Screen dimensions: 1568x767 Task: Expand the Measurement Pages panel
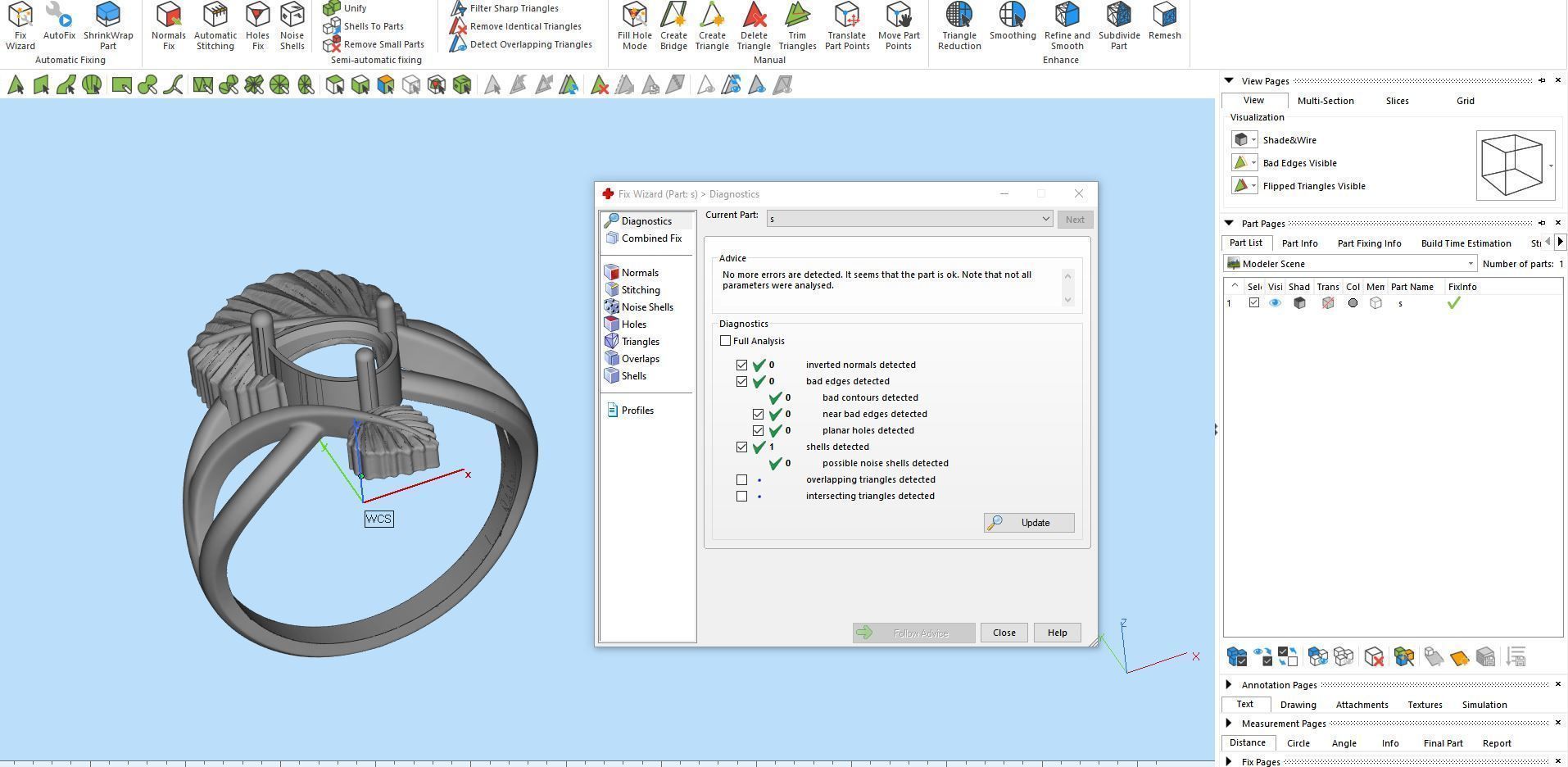(x=1229, y=723)
